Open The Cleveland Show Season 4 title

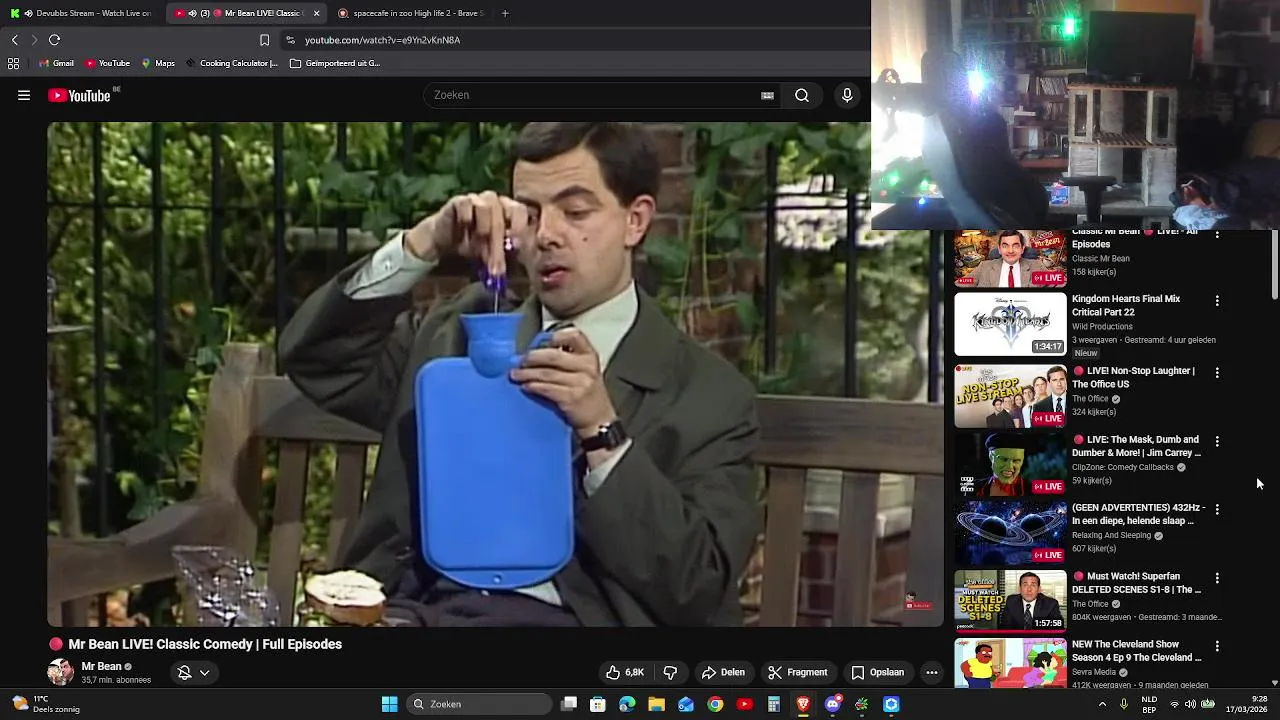(1136, 651)
